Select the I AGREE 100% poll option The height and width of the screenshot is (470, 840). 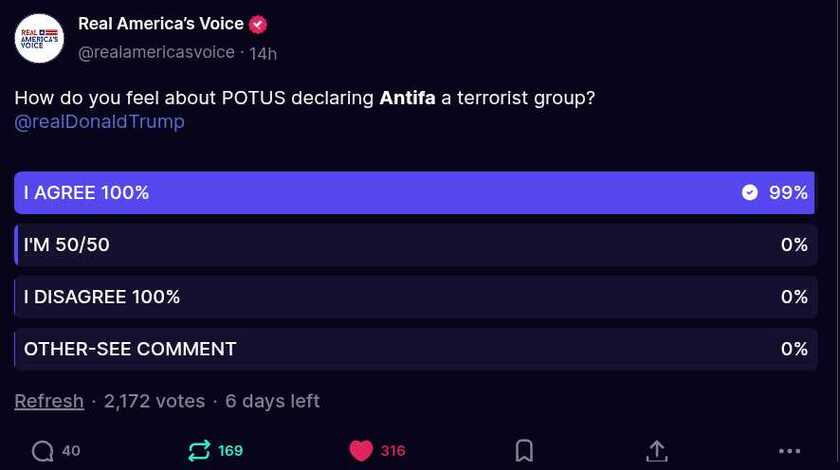click(x=415, y=193)
